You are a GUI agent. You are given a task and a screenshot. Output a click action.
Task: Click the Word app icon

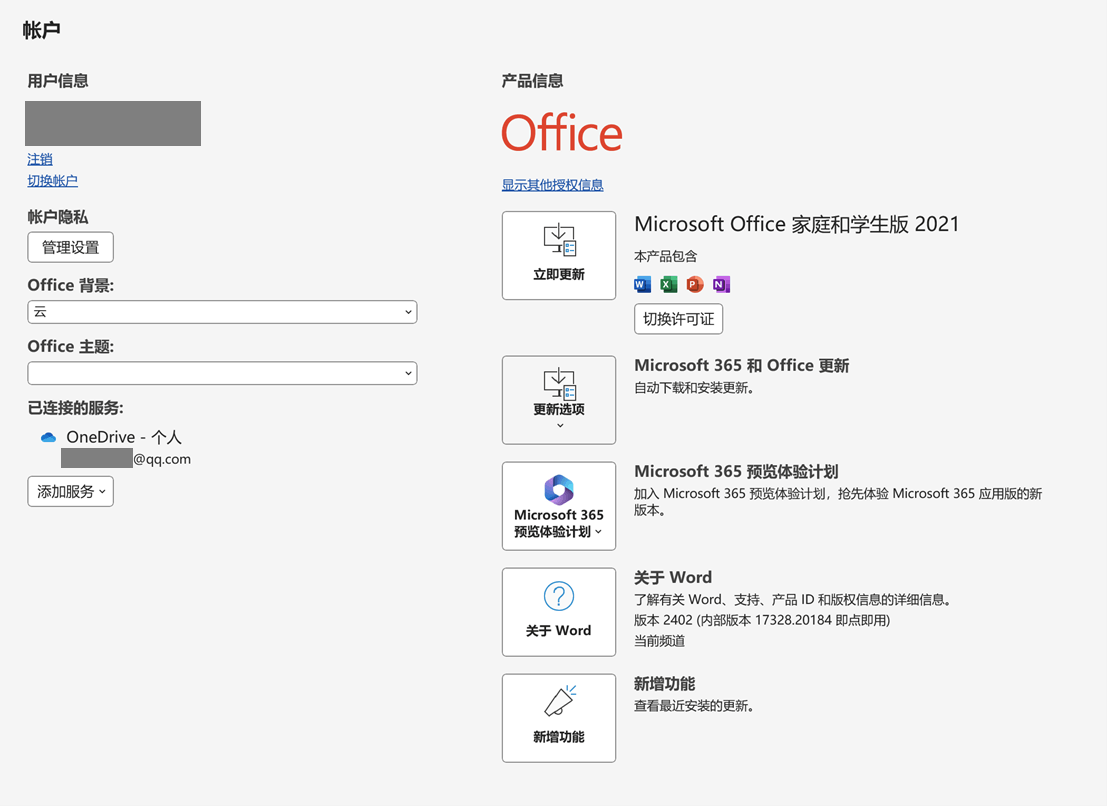coord(642,284)
